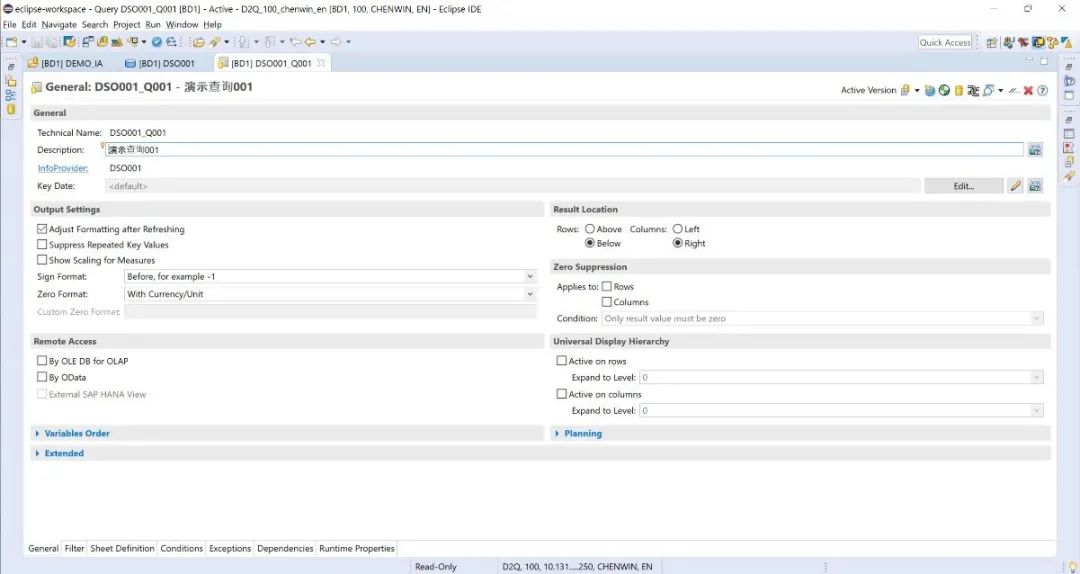Open the Exceptions tab
This screenshot has width=1080, height=574.
pos(230,549)
